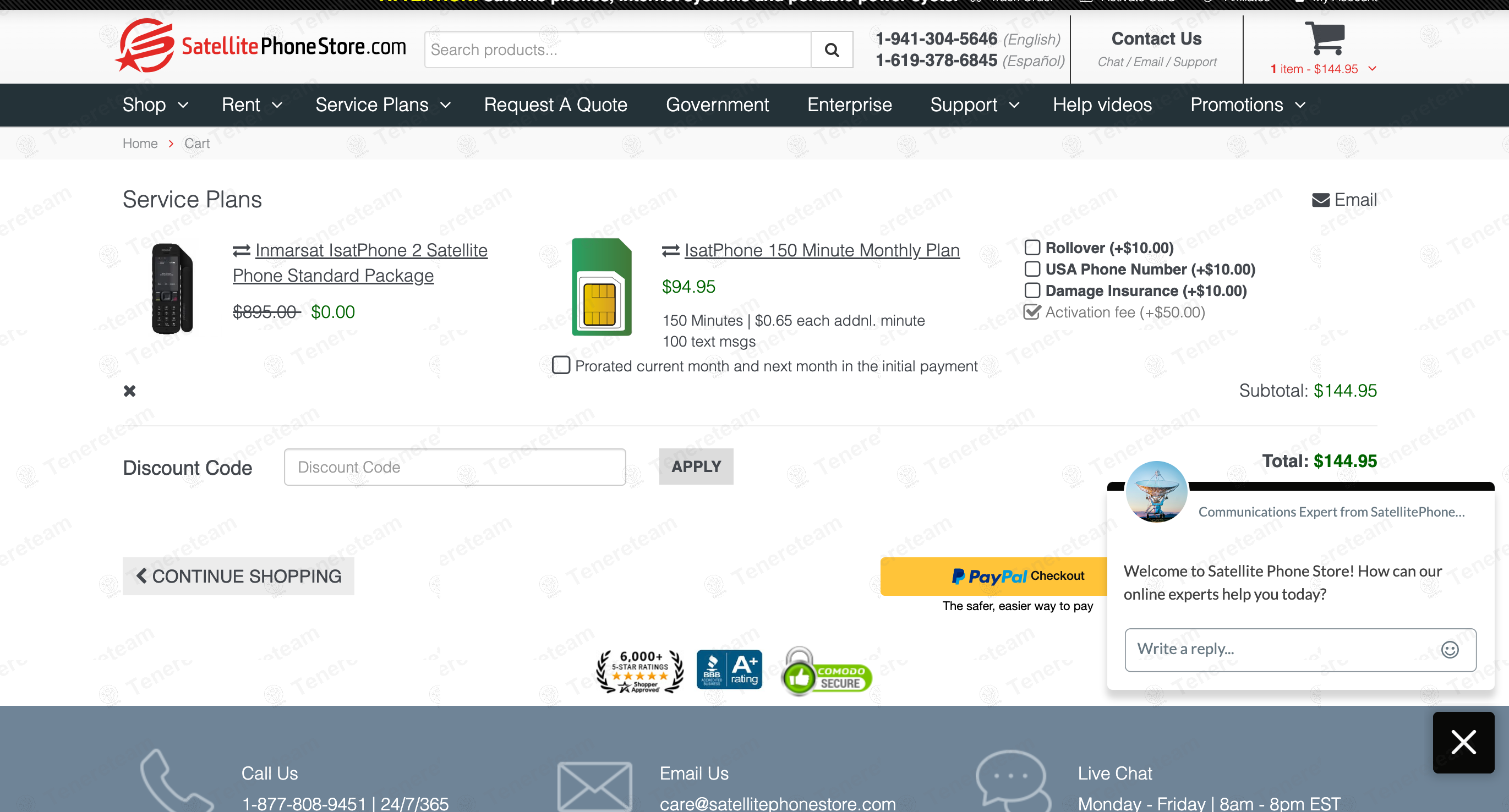Screen dimensions: 1509x812
Task: Enable the Rollover (+$10.00) option
Action: point(1031,248)
